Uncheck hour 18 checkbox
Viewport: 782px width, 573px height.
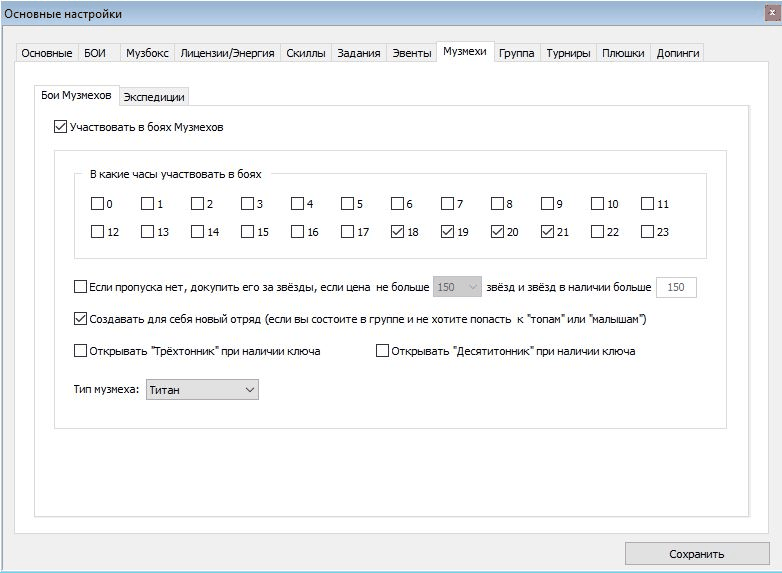coord(397,231)
